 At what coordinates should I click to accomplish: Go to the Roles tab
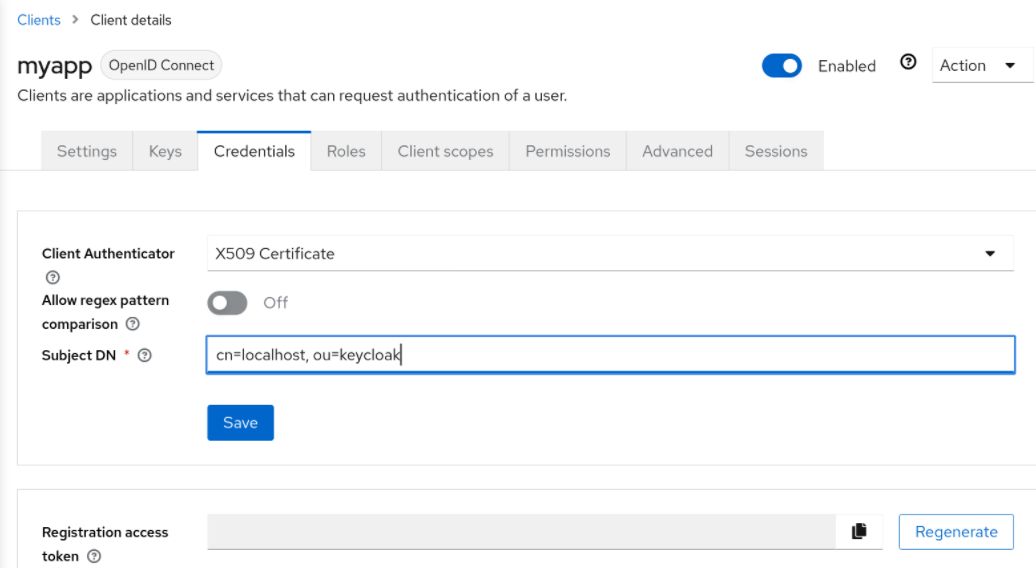(x=346, y=151)
